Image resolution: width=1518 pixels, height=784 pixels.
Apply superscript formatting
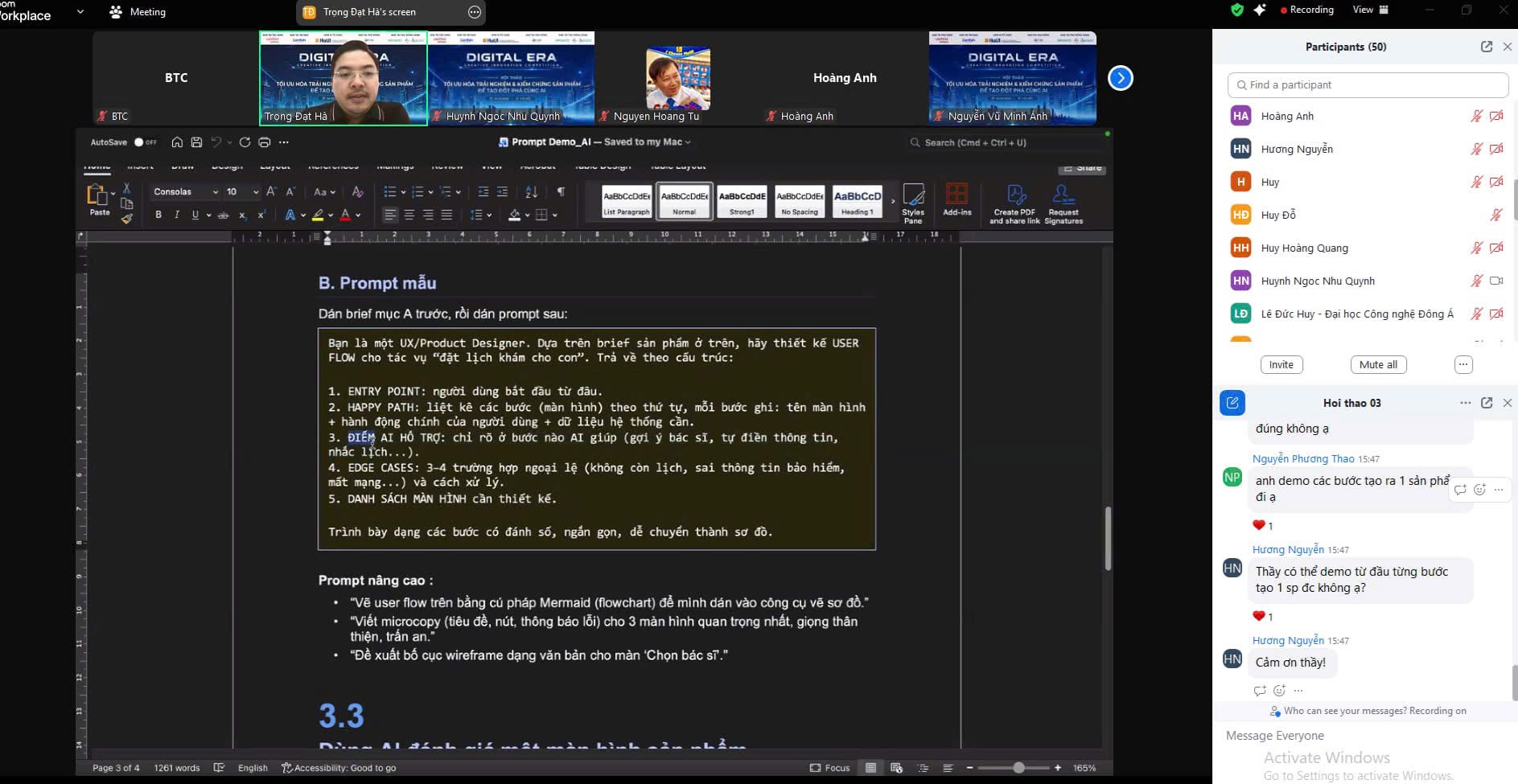(x=261, y=215)
